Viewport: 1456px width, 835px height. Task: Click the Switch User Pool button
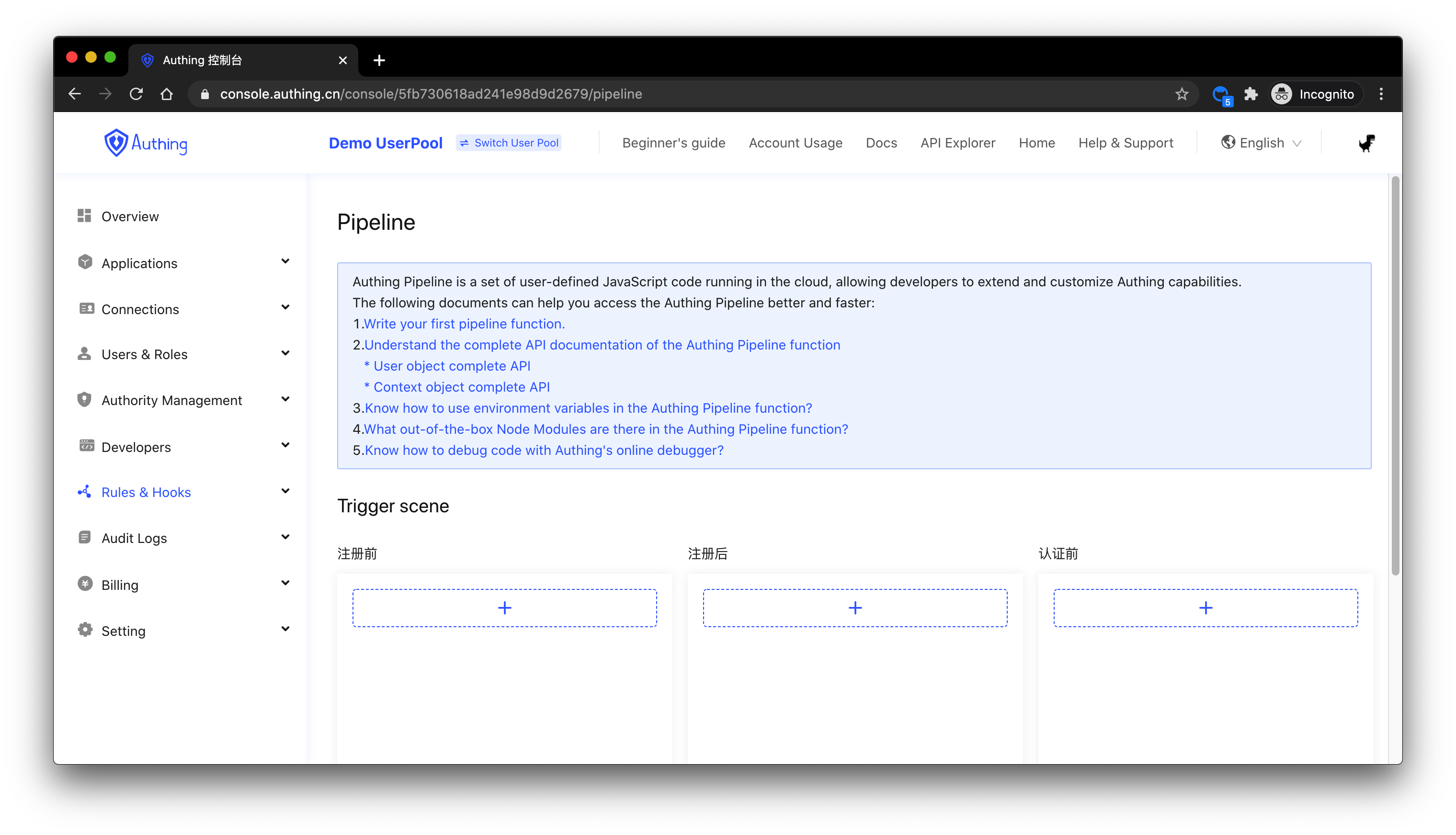[x=508, y=143]
